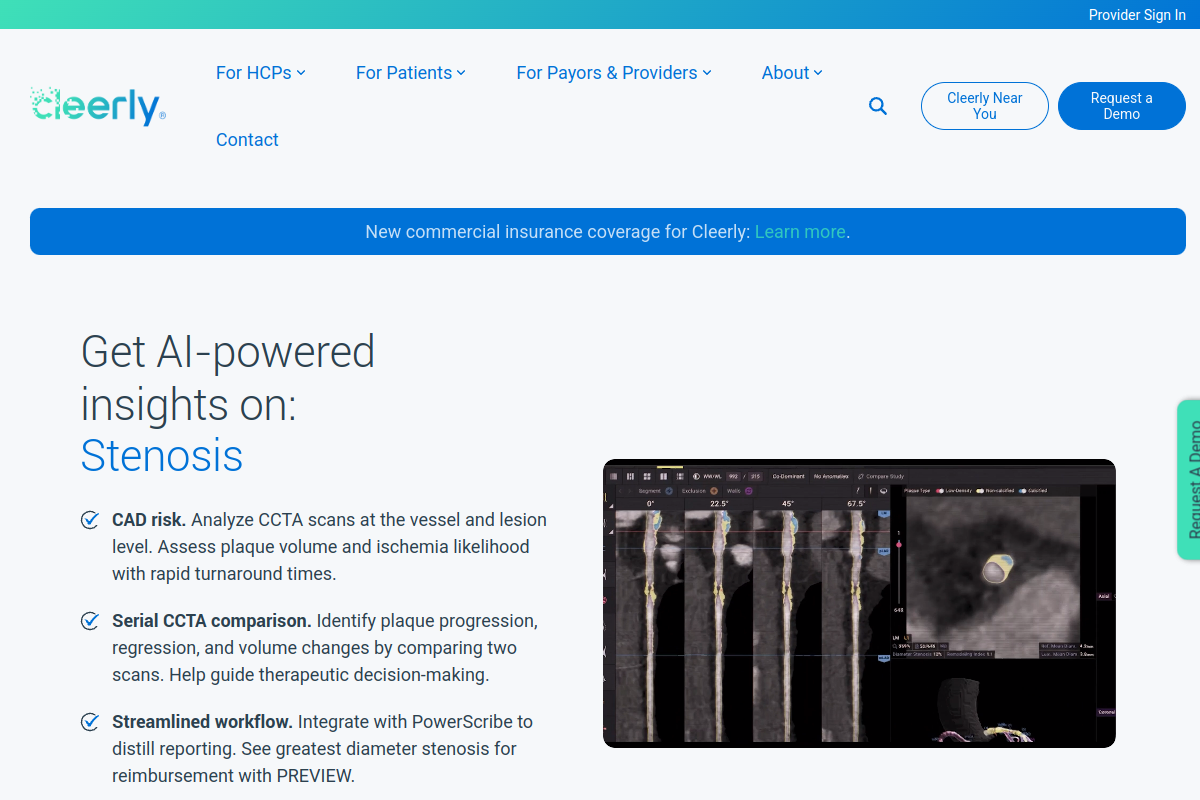Click the "Streamlined workflow." text

click(x=202, y=722)
